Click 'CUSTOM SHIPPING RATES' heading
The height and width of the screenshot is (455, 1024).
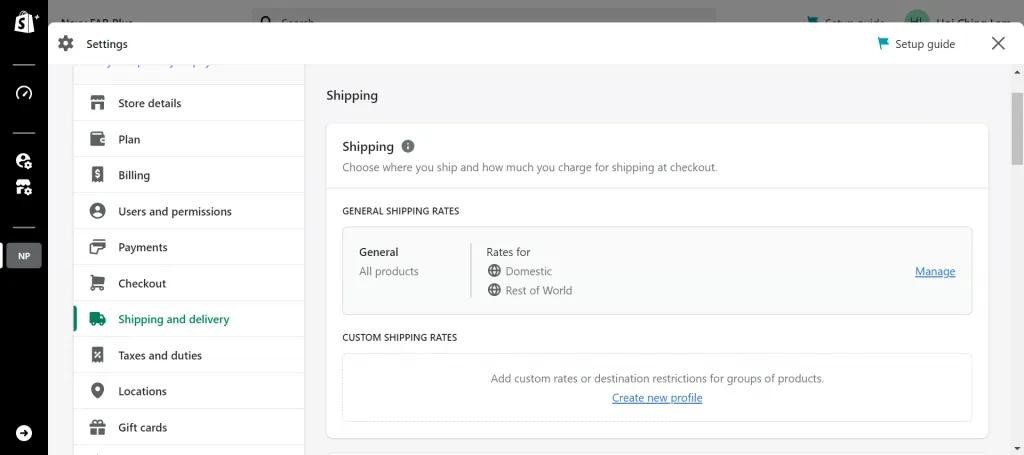[x=400, y=337]
